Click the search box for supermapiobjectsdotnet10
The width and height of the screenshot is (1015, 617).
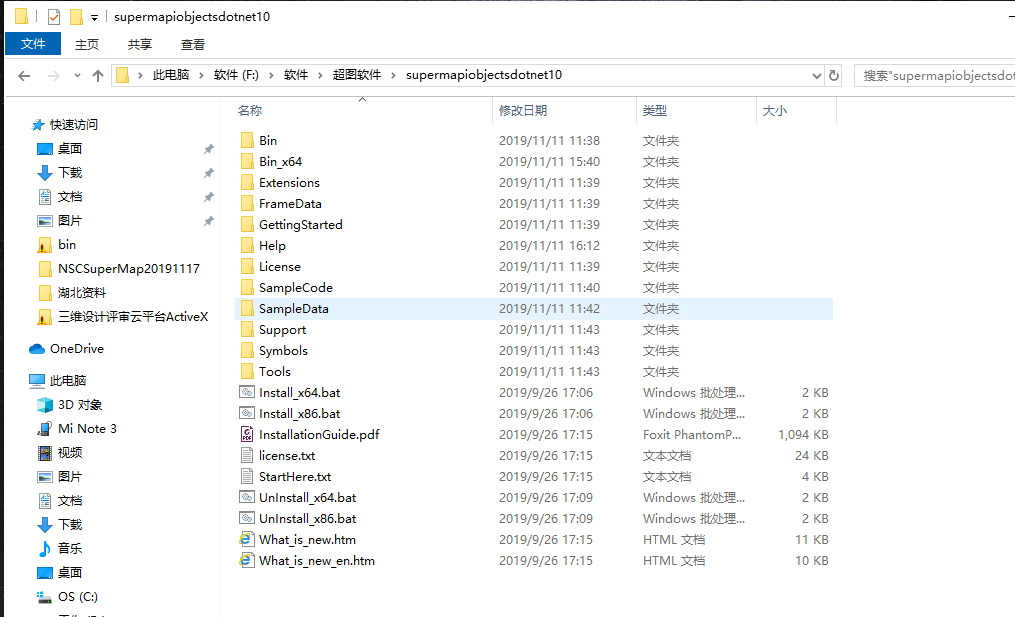click(x=935, y=76)
